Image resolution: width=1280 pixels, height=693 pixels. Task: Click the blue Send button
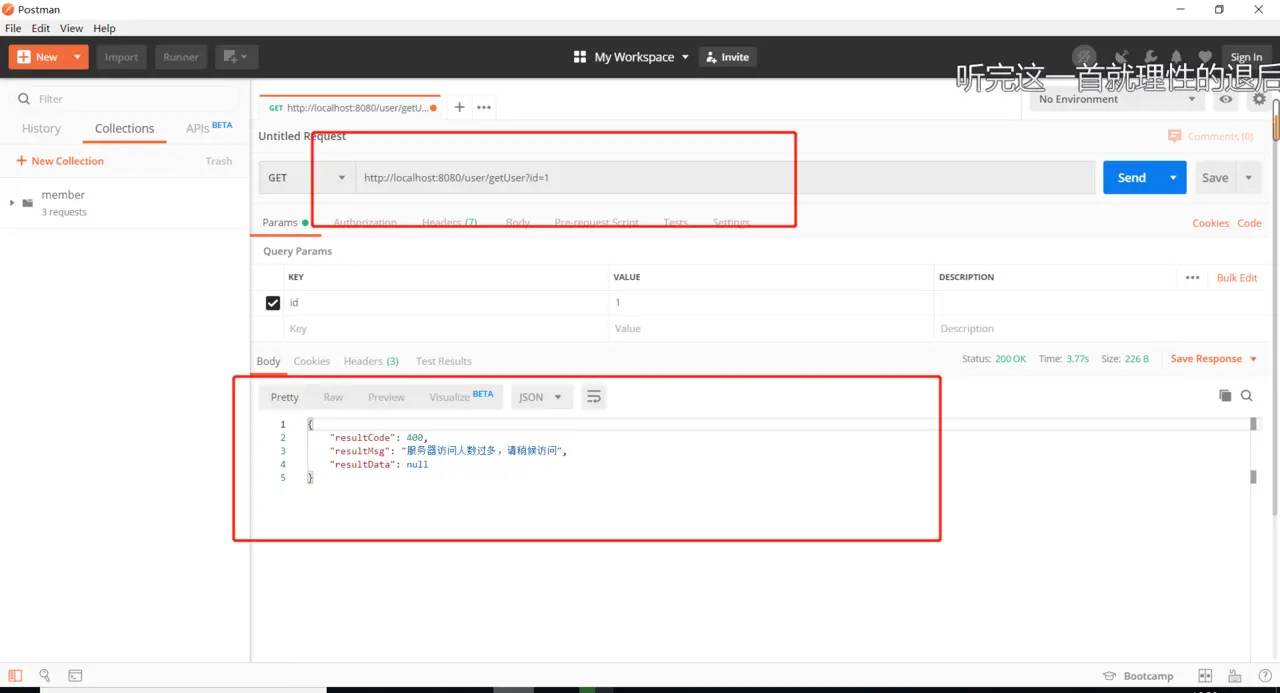point(1132,178)
